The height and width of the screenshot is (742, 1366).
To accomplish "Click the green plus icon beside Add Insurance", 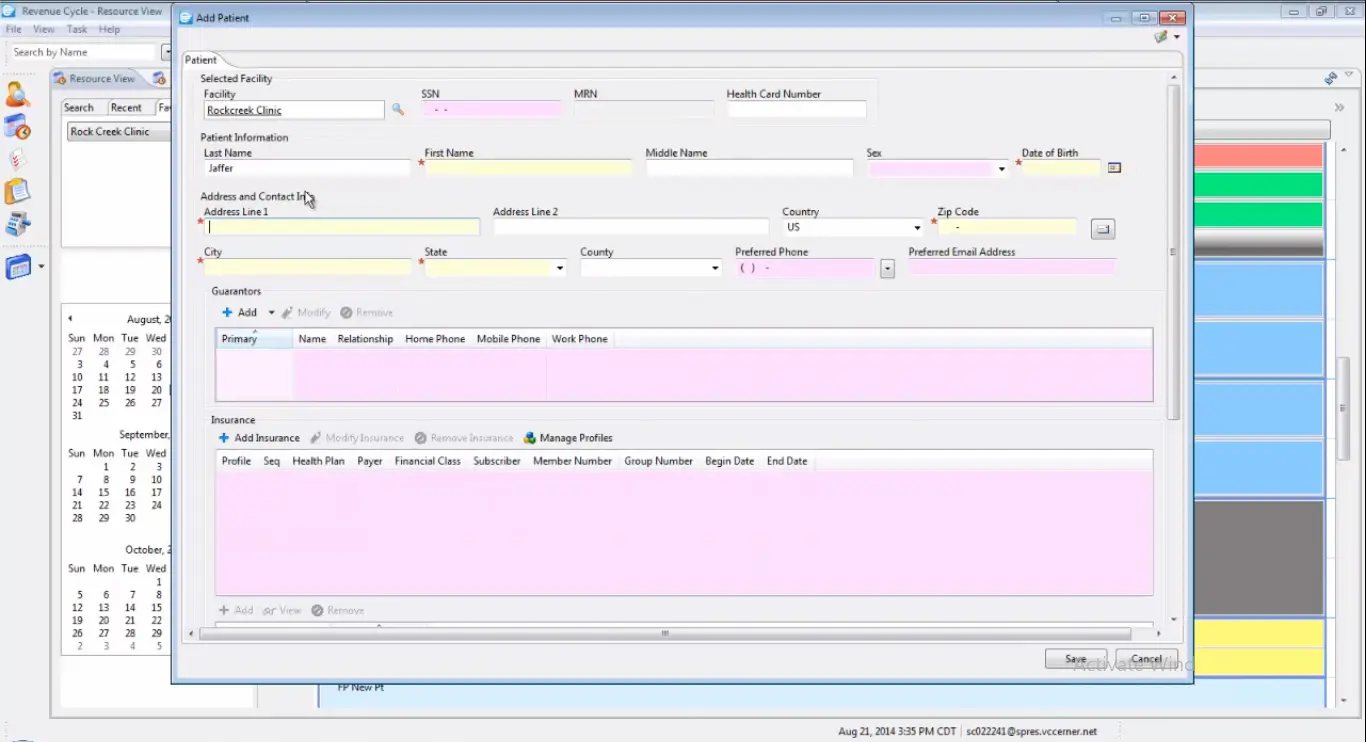I will pyautogui.click(x=226, y=438).
